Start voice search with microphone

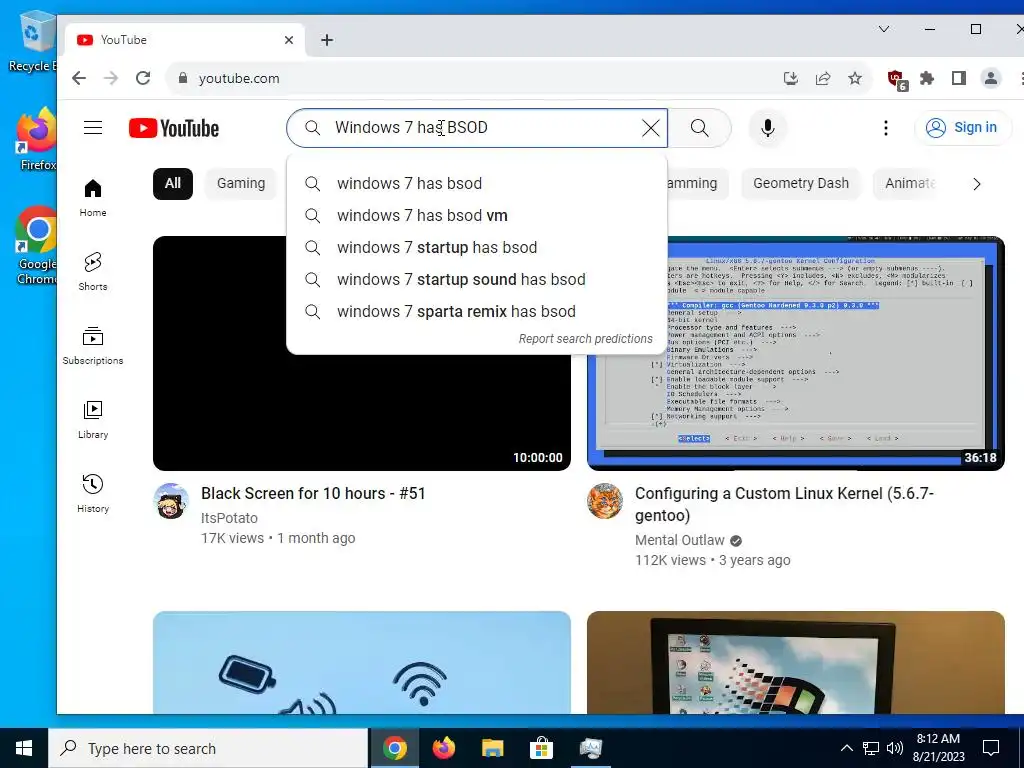tap(768, 128)
